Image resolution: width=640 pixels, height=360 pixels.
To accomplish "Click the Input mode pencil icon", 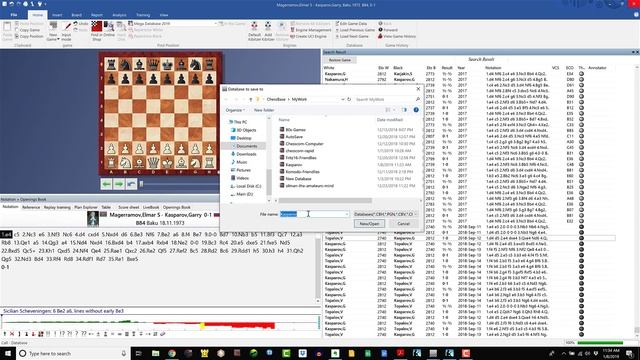I will click(x=67, y=27).
